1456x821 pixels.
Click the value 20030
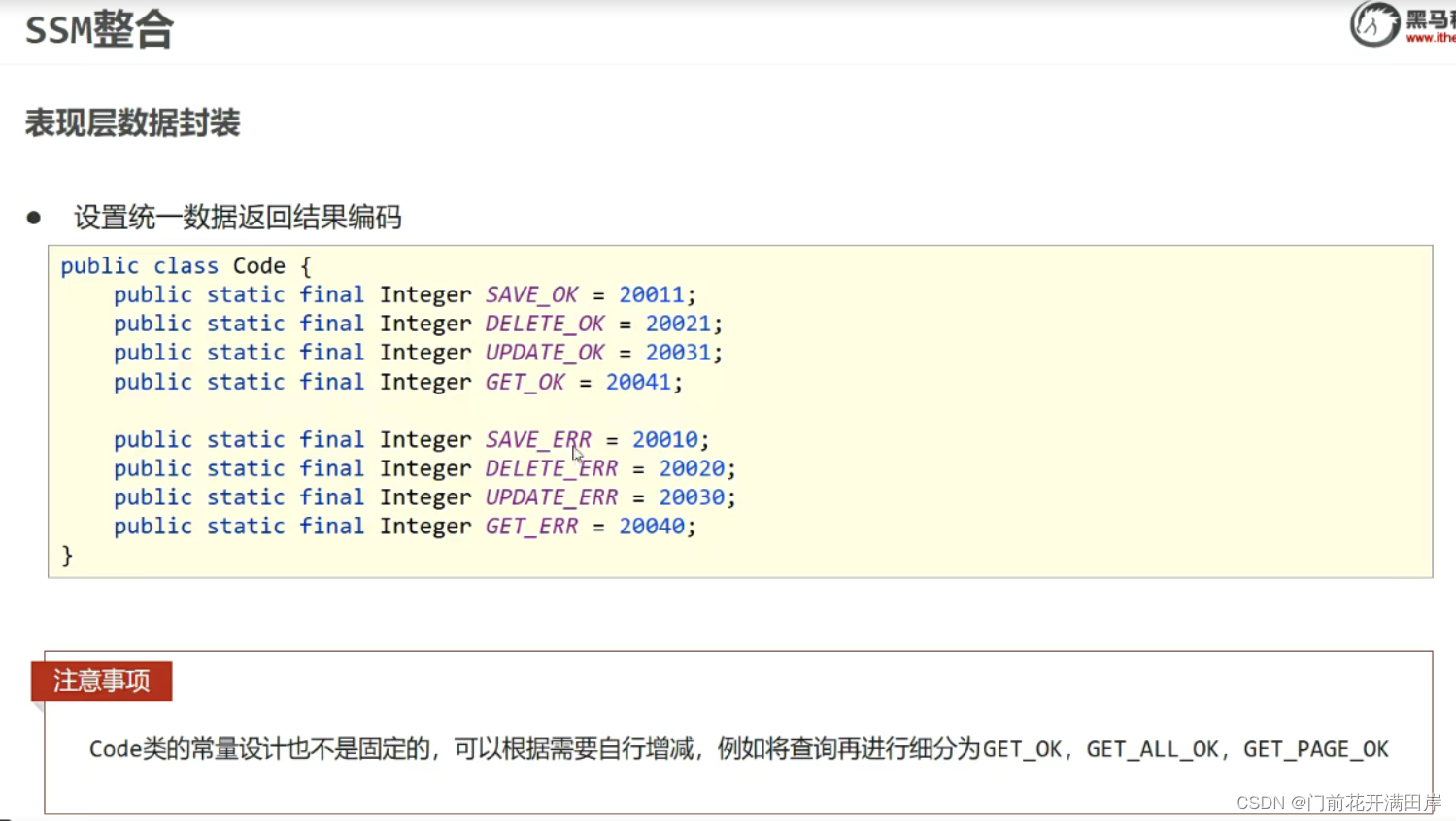point(692,497)
